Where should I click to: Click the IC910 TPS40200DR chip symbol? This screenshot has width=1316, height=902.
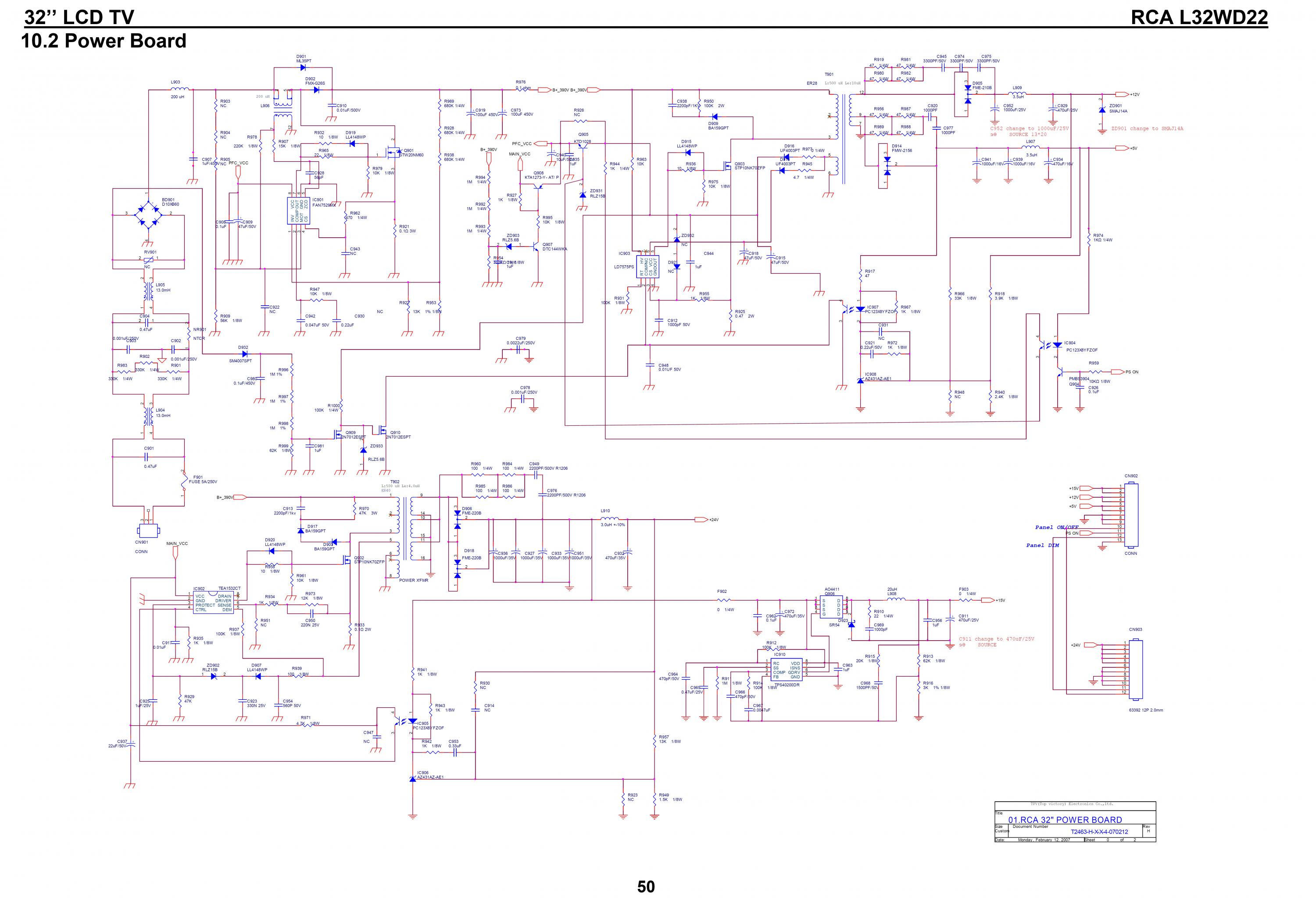coord(787,670)
